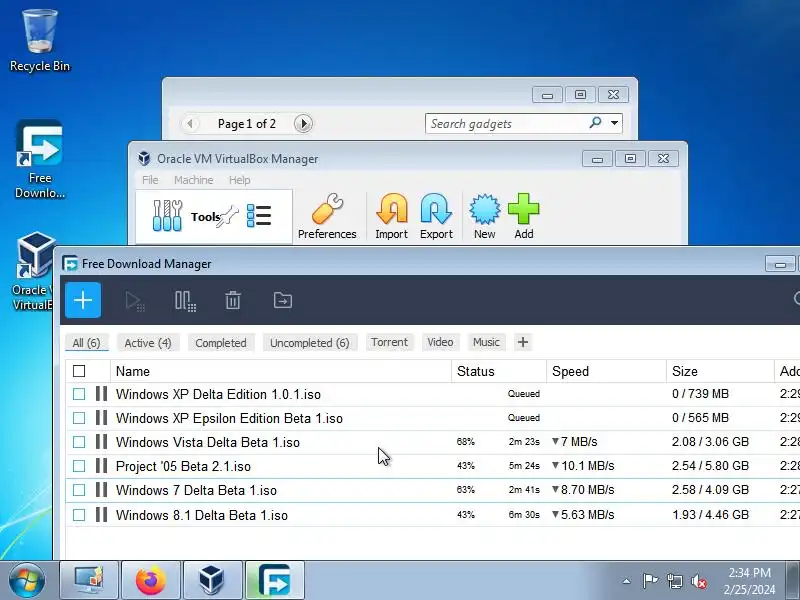Open Recycle Bin desktop icon
Viewport: 800px width, 600px height.
(40, 41)
